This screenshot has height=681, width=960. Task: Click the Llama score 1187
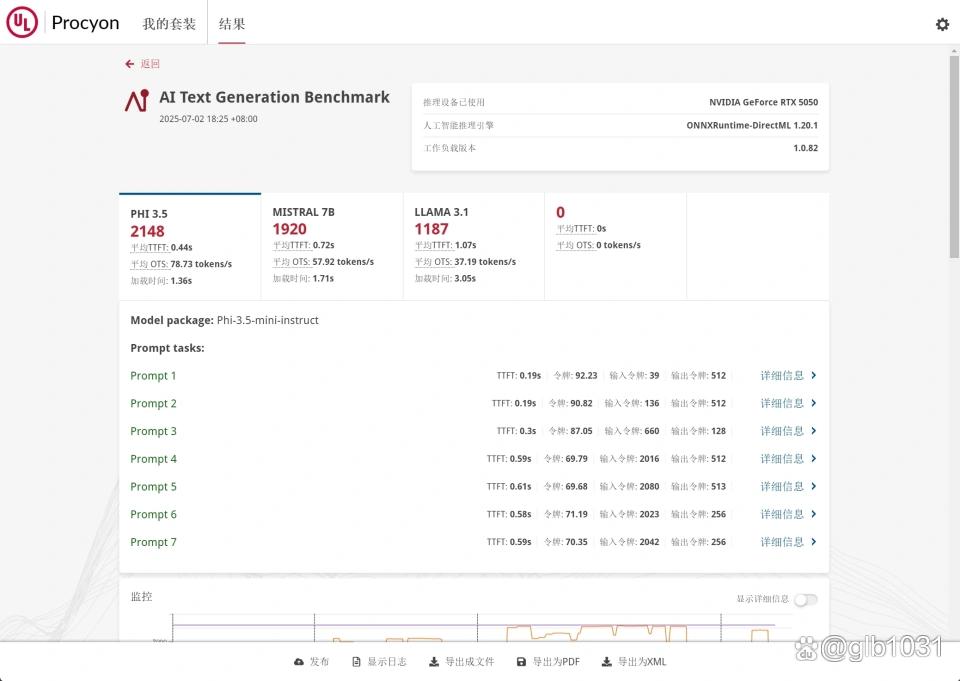tap(432, 229)
